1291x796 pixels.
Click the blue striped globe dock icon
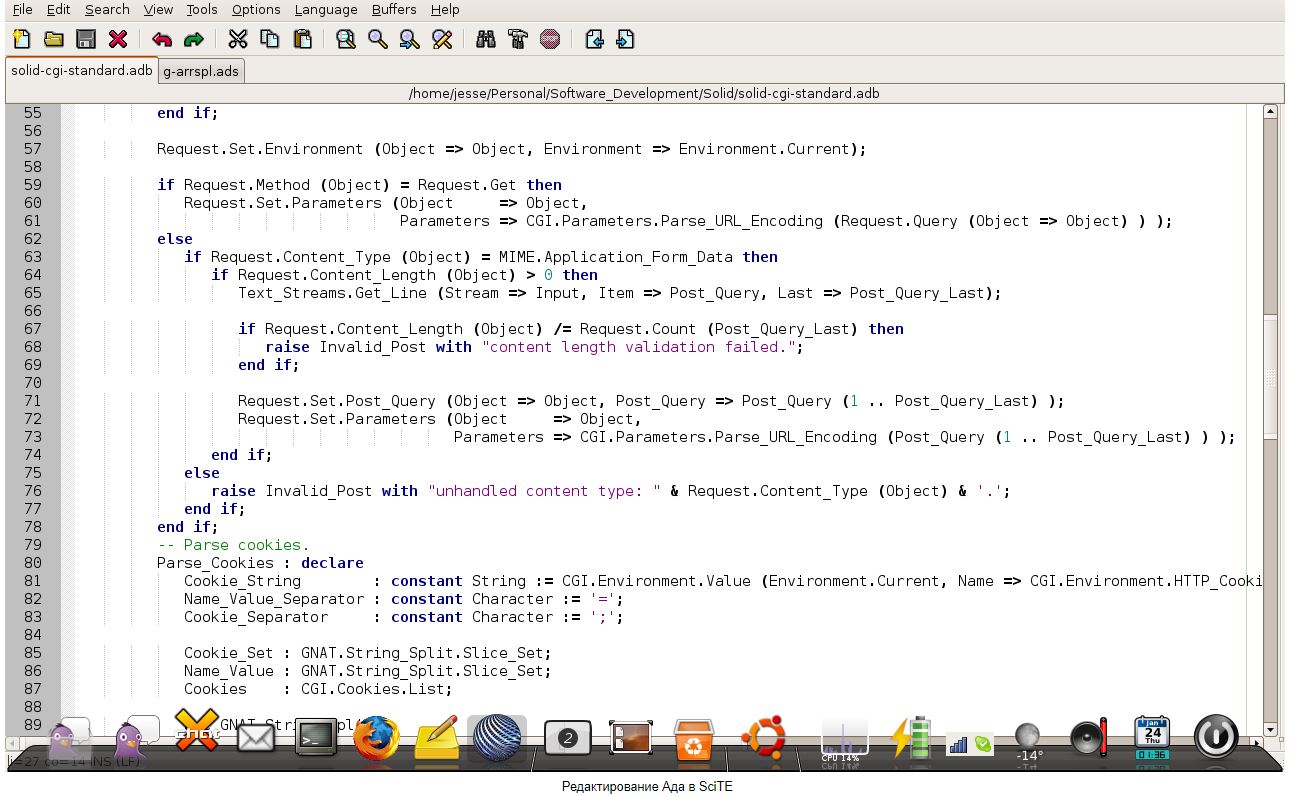497,739
